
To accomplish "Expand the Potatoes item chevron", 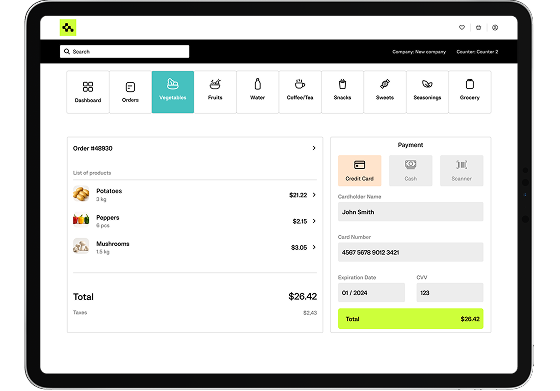I will coord(314,195).
